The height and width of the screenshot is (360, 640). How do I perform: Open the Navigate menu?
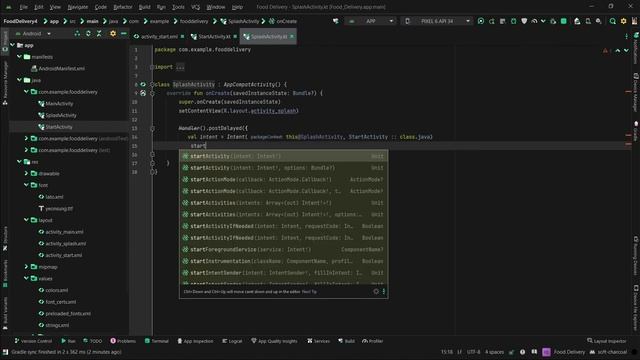pyautogui.click(x=77, y=7)
